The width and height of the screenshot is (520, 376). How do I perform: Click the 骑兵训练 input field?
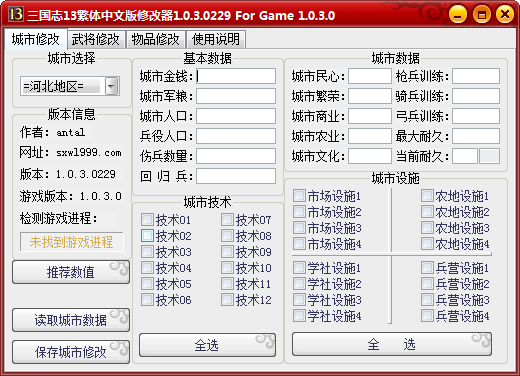476,96
